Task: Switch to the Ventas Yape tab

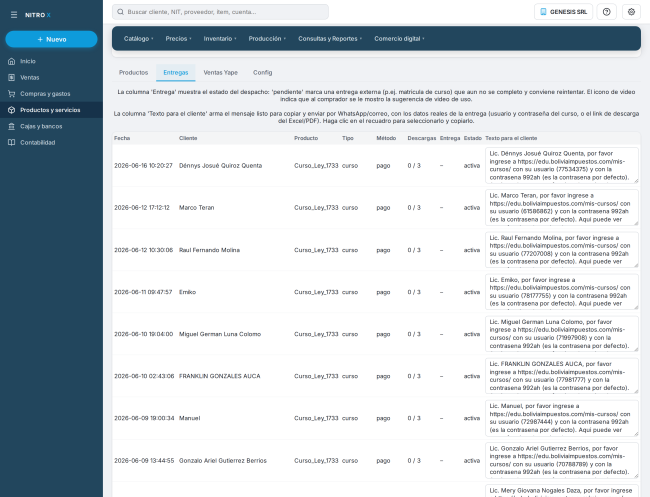Action: pyautogui.click(x=221, y=73)
